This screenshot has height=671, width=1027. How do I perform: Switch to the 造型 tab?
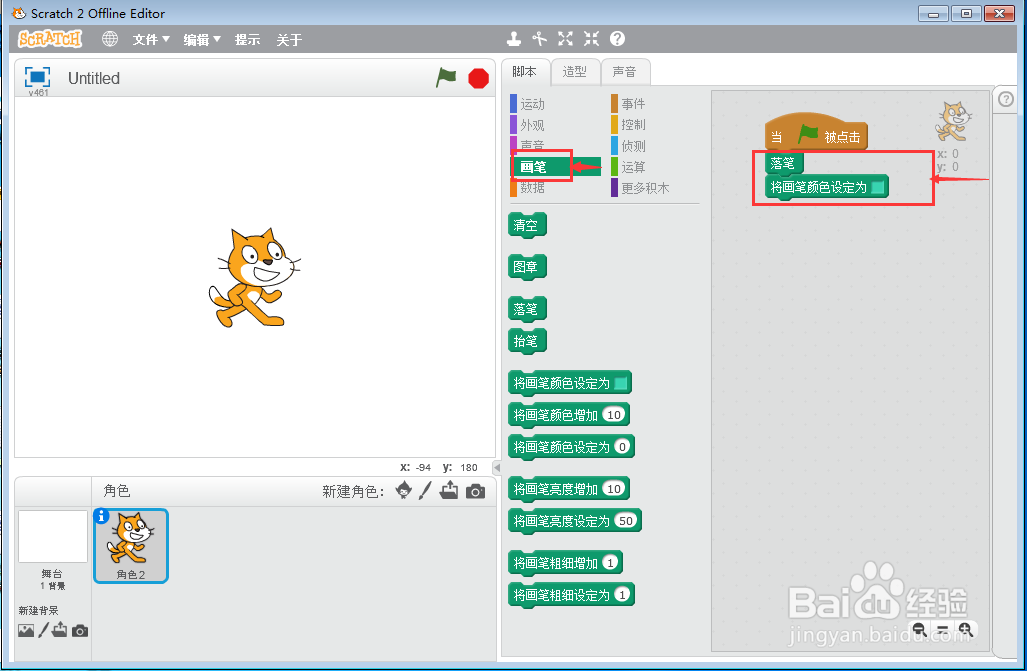click(x=574, y=72)
